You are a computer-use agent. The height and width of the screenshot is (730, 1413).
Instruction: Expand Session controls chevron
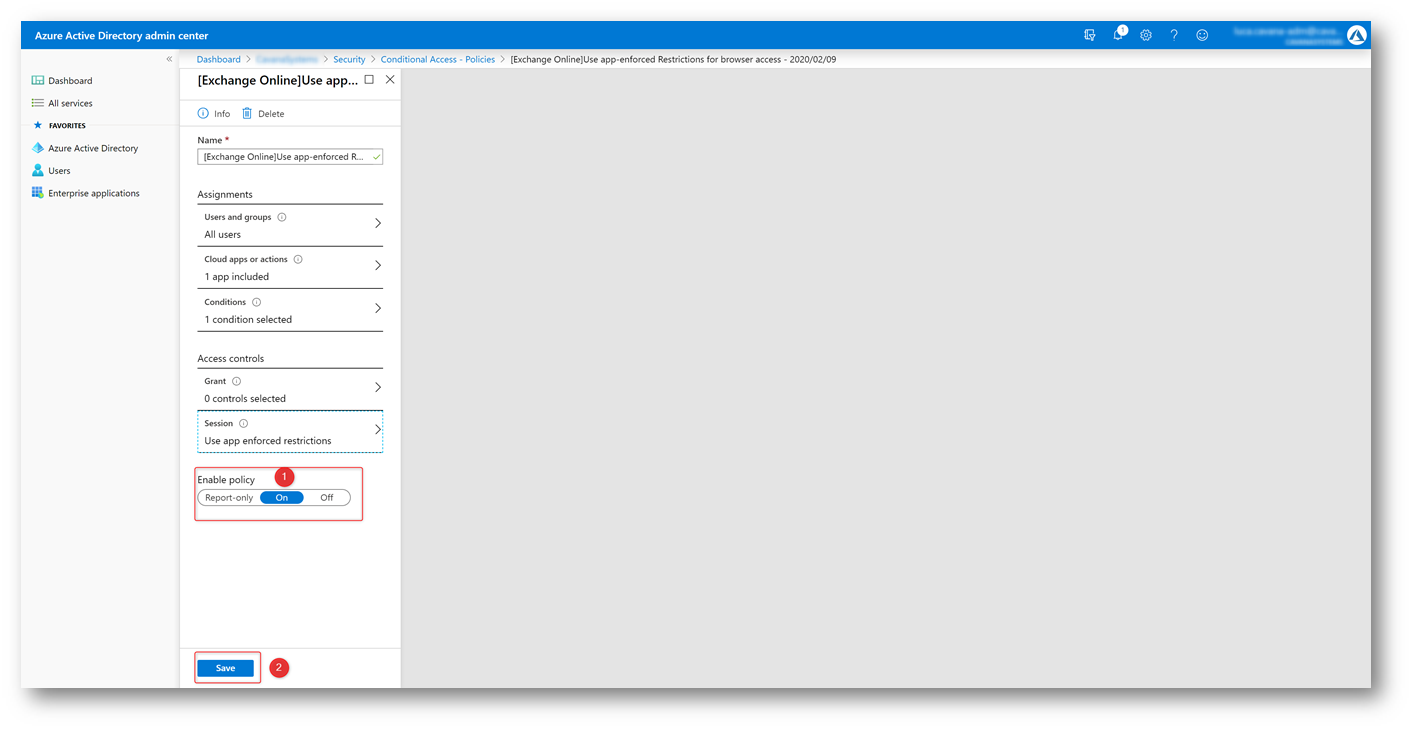click(x=377, y=430)
